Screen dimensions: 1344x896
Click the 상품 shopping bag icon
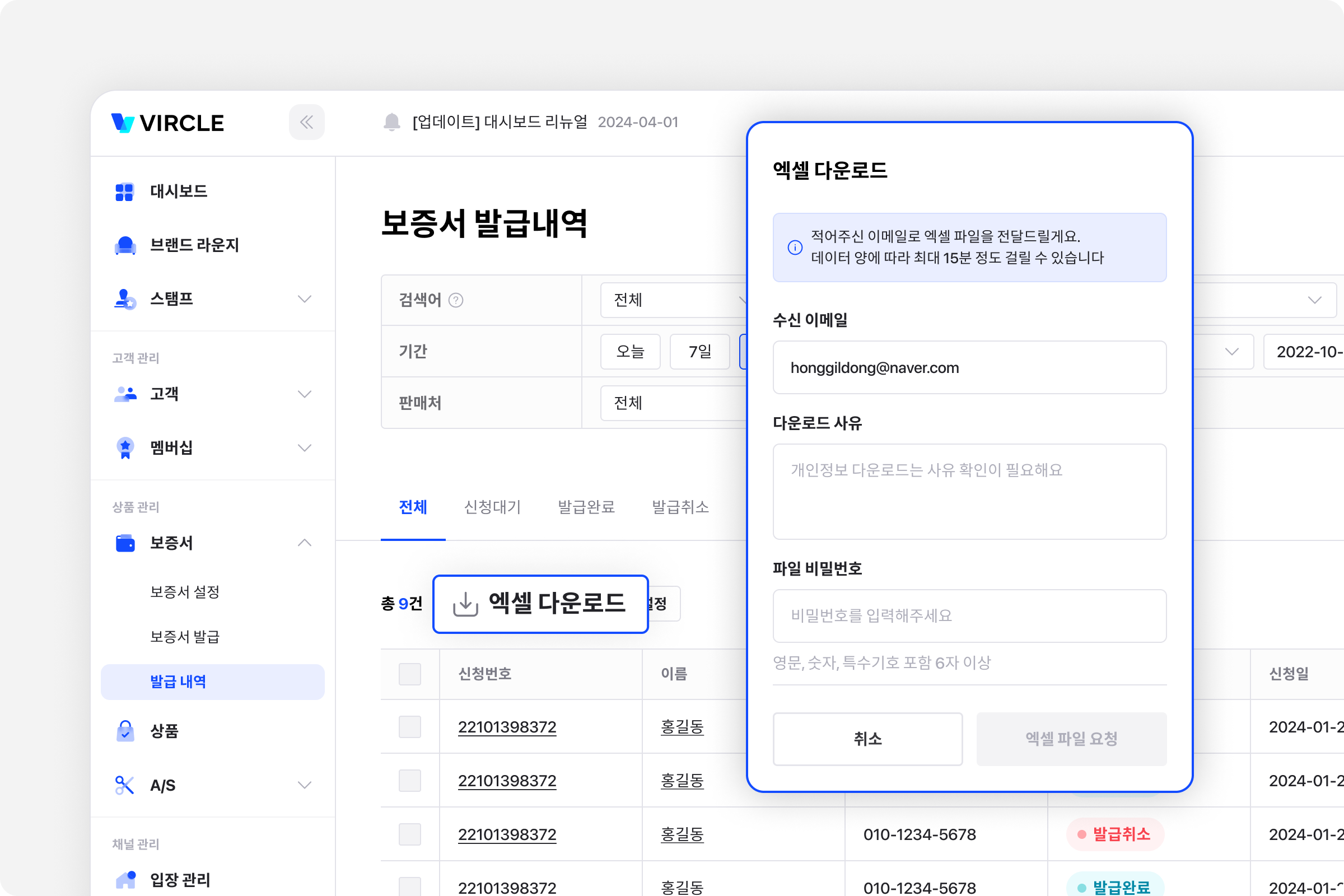point(124,731)
